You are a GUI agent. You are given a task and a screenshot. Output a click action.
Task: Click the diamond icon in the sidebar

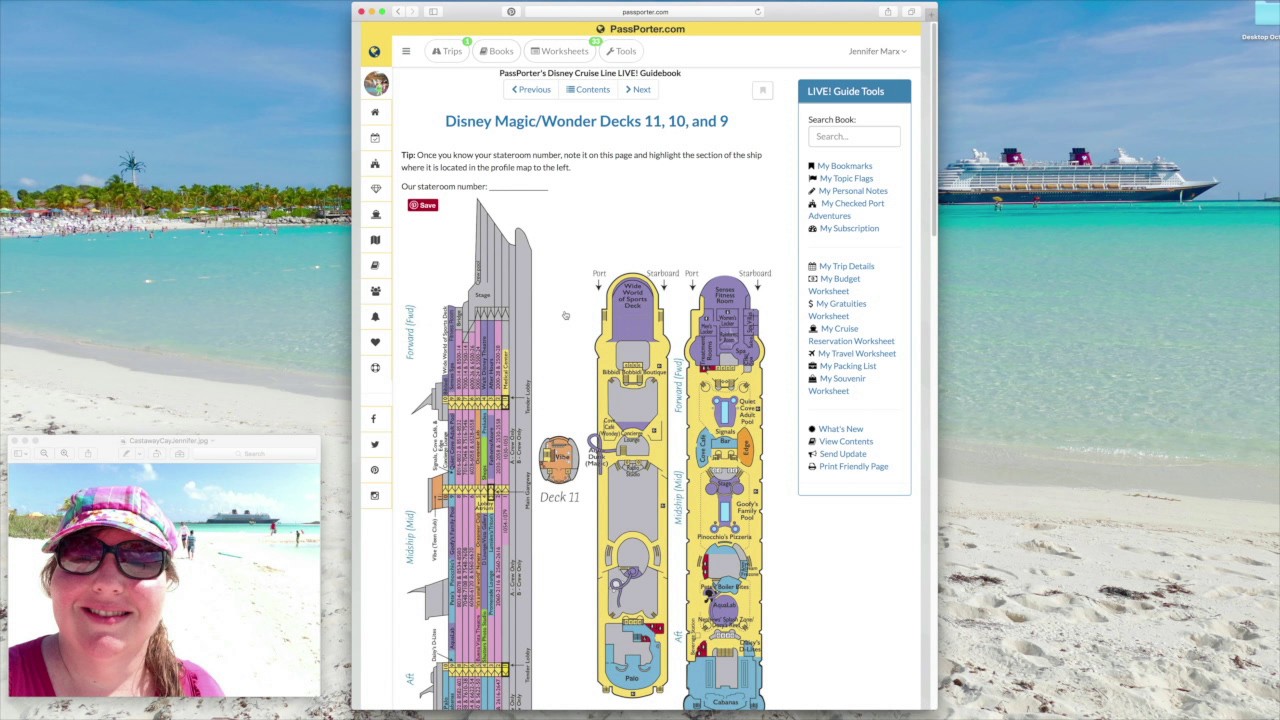pos(375,189)
